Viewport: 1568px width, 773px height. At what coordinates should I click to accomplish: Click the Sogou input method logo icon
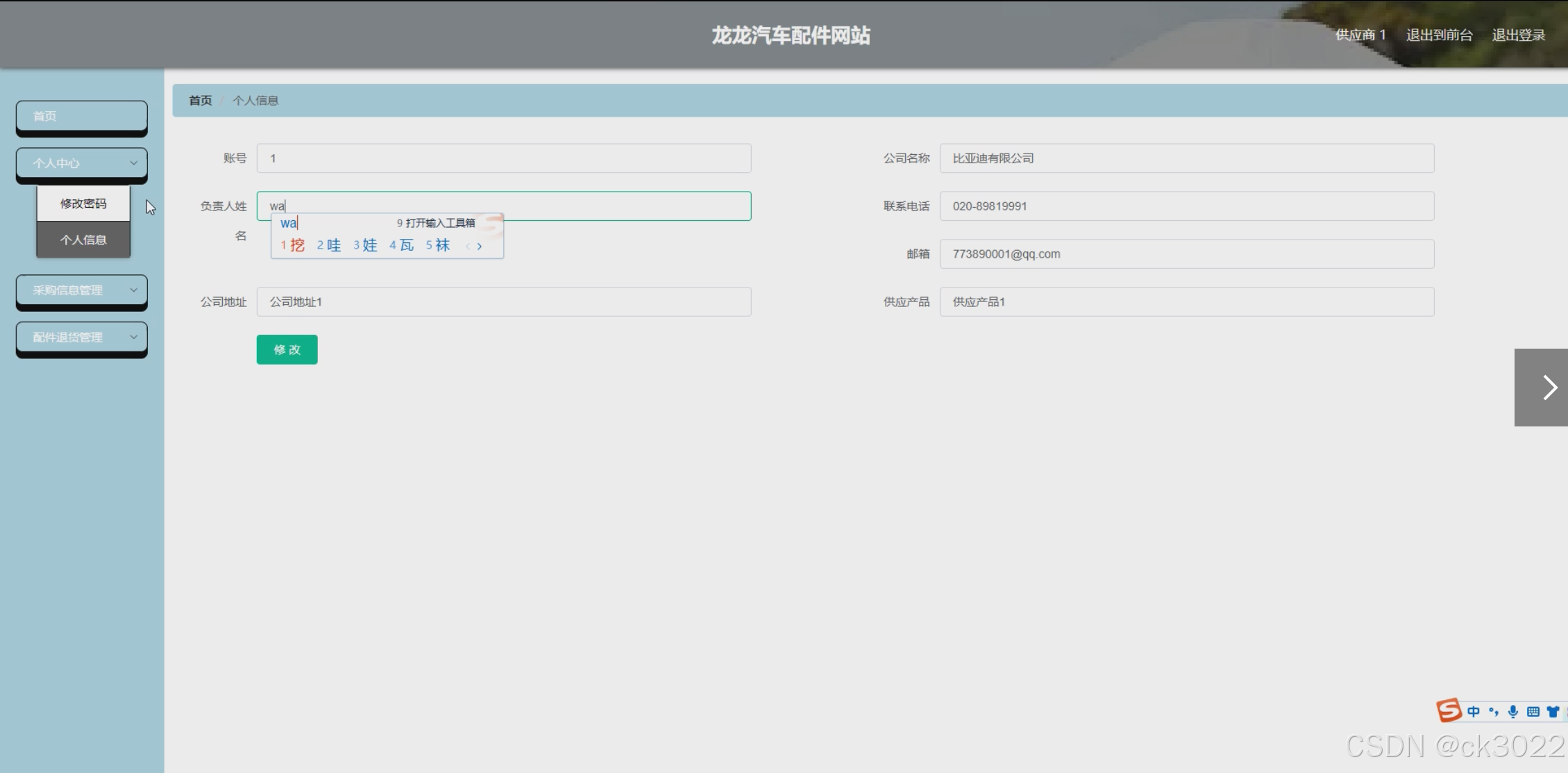tap(1449, 710)
